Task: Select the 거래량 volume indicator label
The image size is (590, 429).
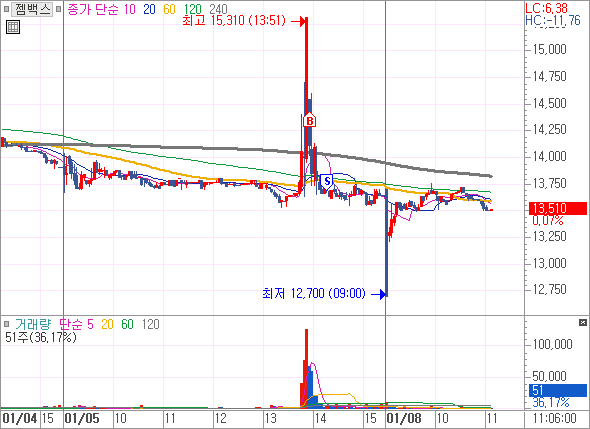Action: tap(33, 324)
